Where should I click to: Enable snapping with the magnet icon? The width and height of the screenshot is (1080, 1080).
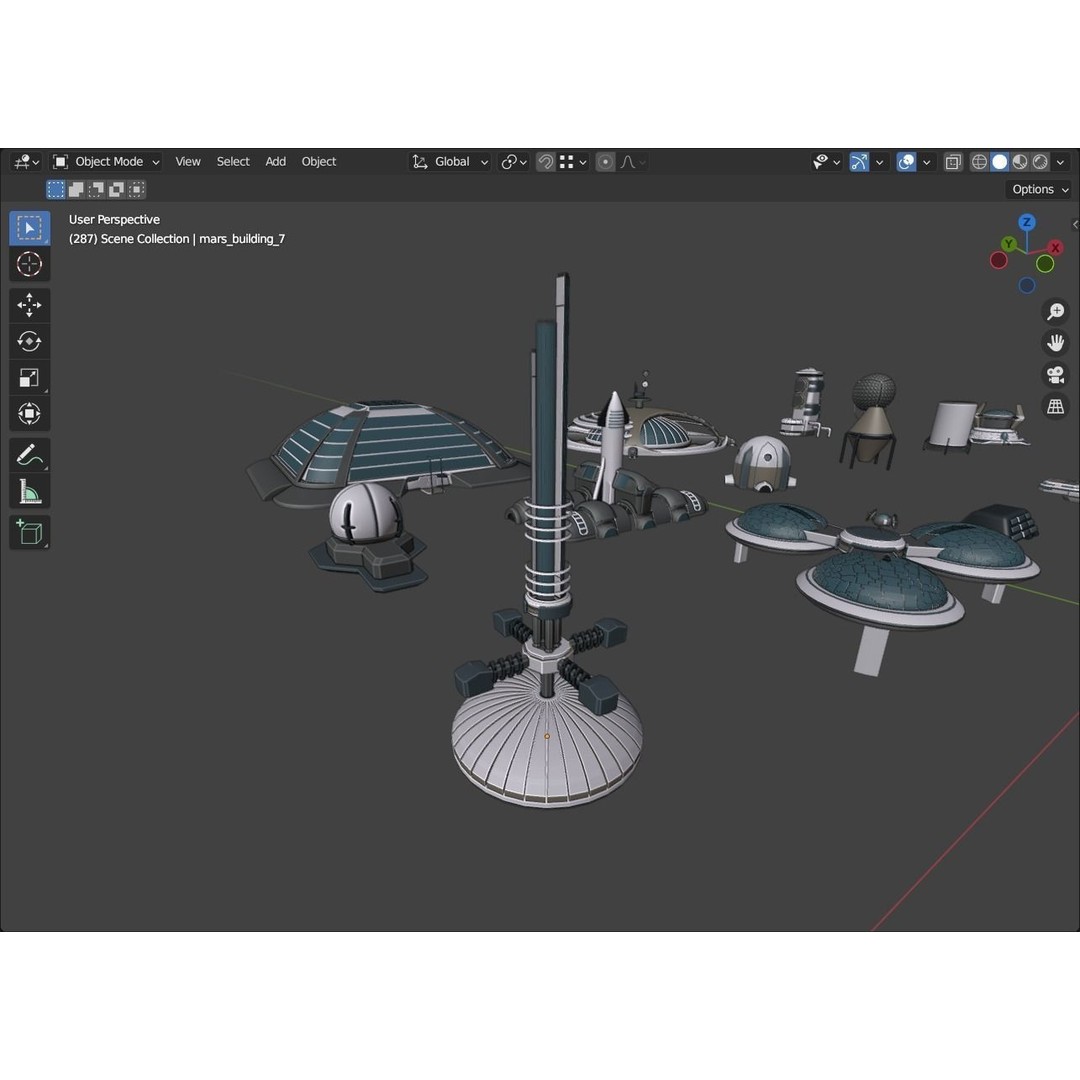coord(545,161)
